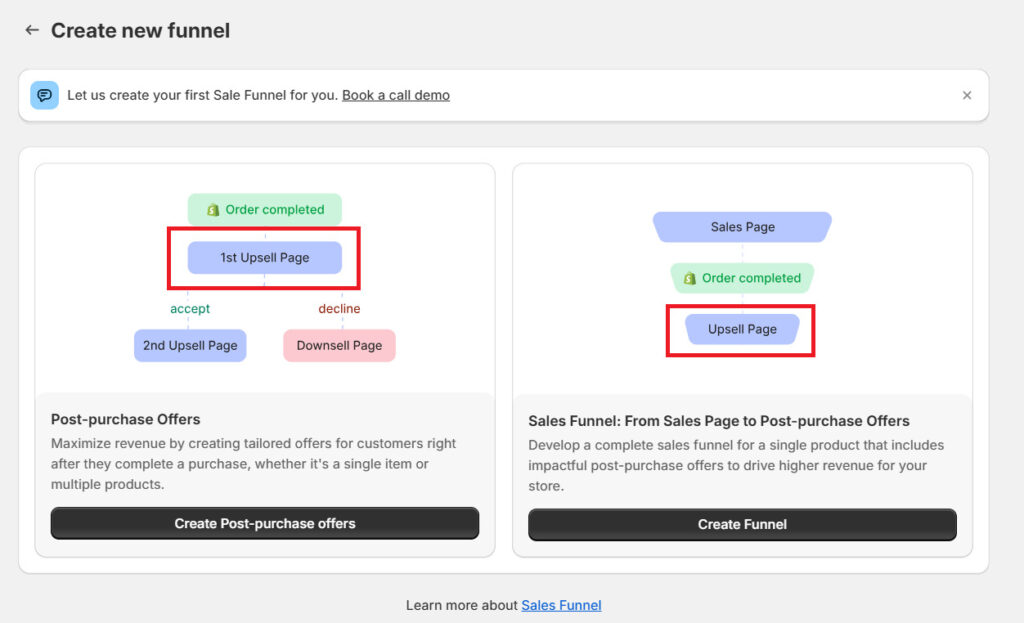Viewport: 1024px width, 623px height.
Task: Click the Shopify bag icon on right Order completed badge
Action: (688, 278)
